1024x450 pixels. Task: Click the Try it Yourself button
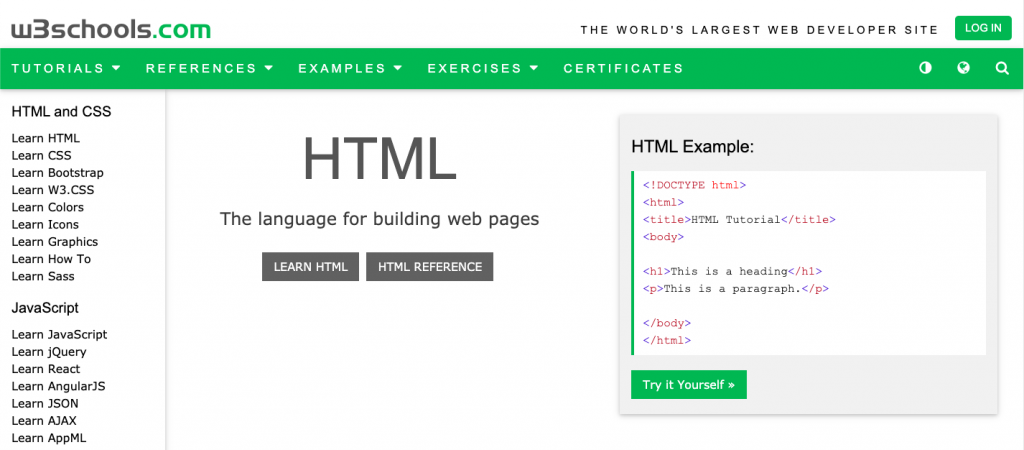pyautogui.click(x=688, y=385)
